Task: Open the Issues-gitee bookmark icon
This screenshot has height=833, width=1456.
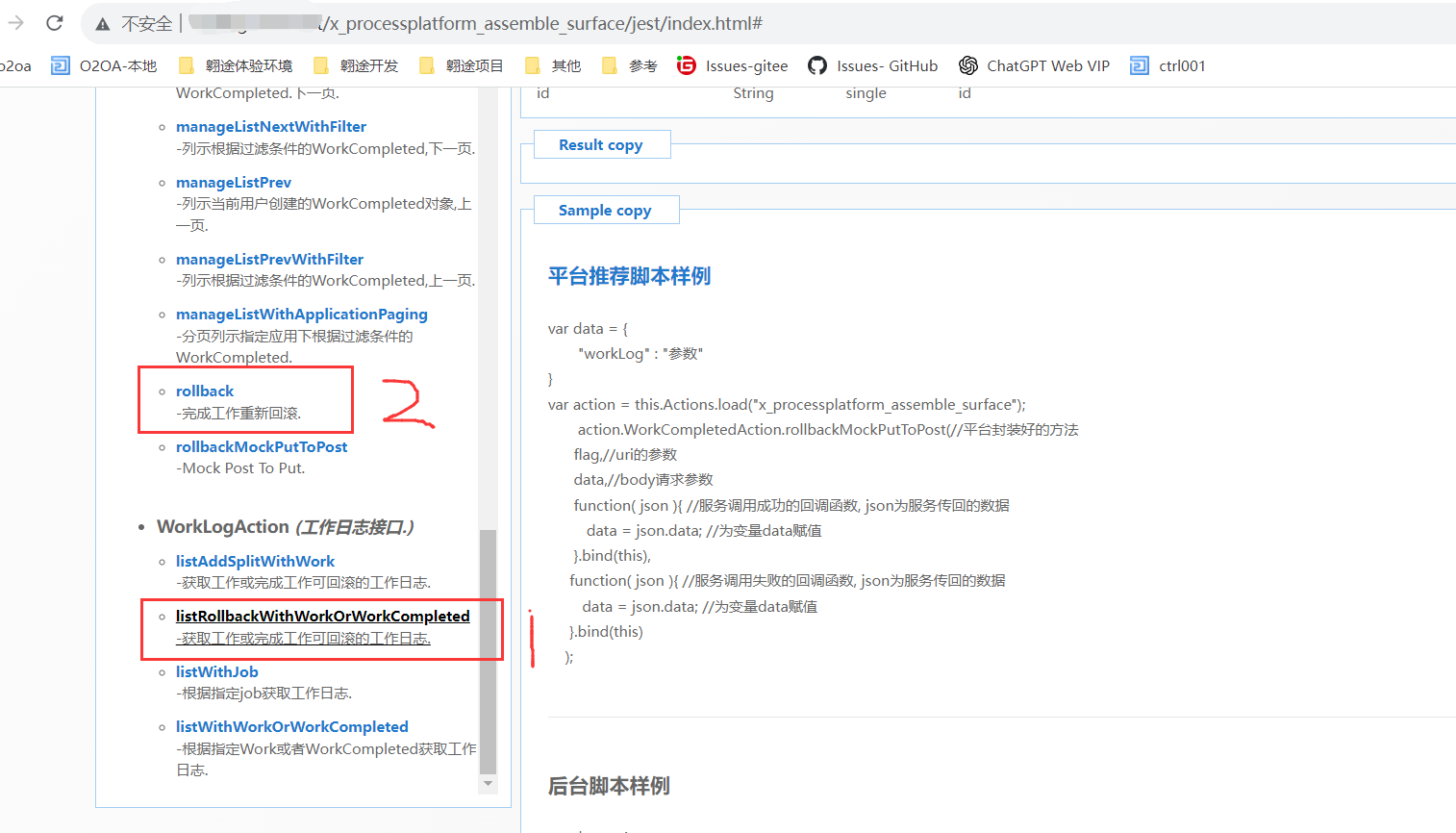Action: pyautogui.click(x=686, y=65)
